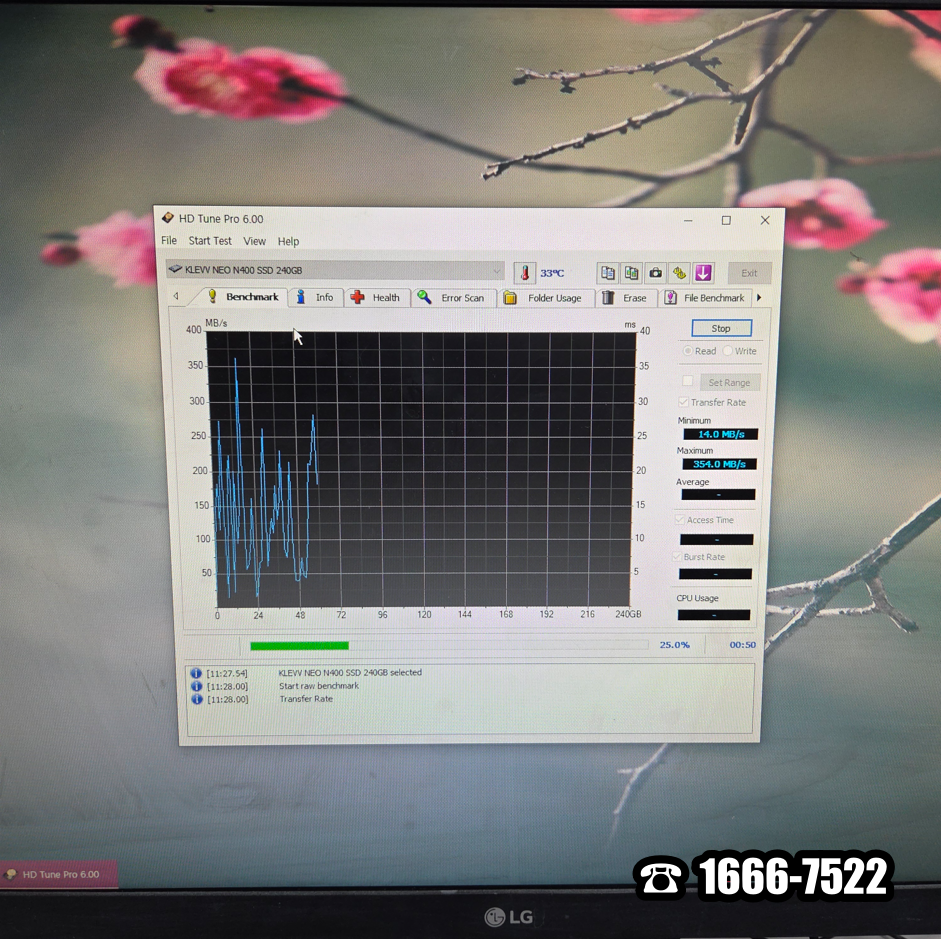Click log line Start raw benchmark
Screen dimensions: 941x939
(319, 686)
